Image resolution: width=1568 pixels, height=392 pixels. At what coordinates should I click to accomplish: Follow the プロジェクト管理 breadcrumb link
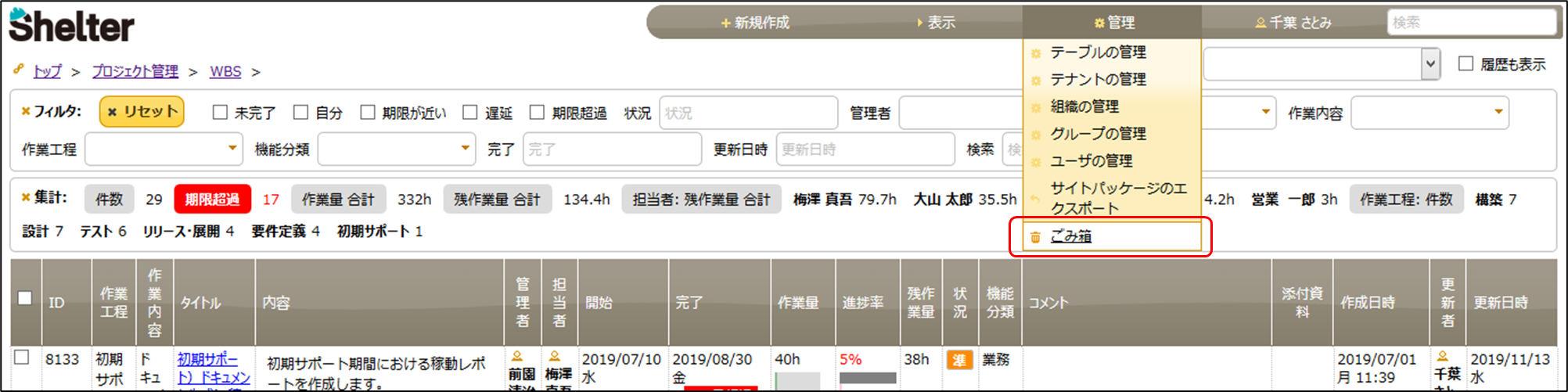pos(135,71)
